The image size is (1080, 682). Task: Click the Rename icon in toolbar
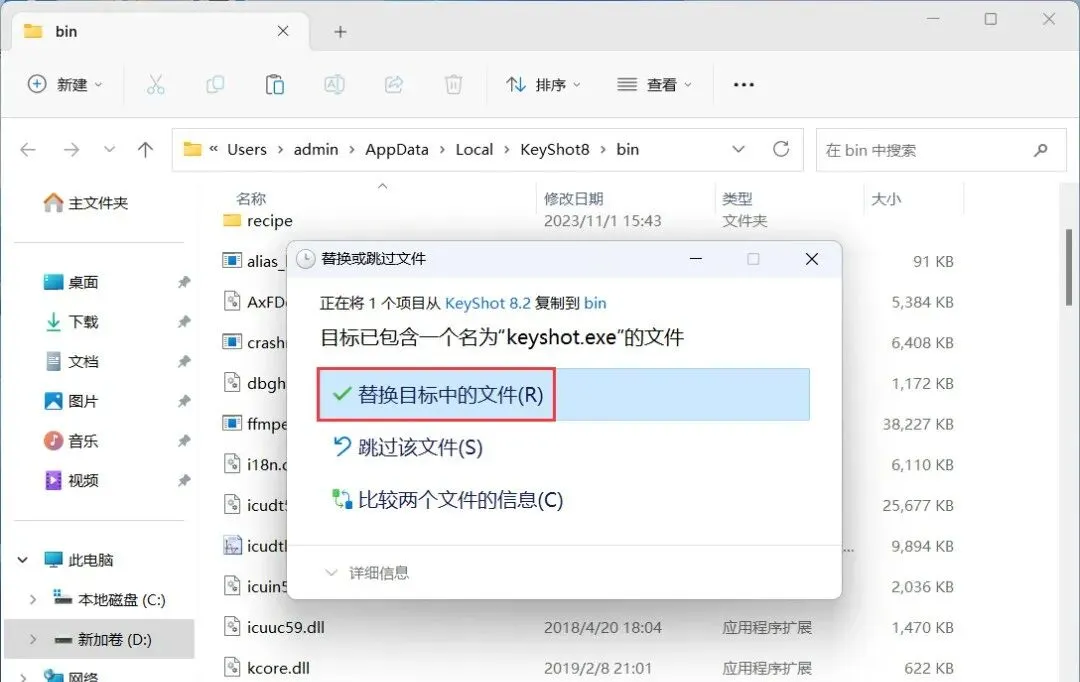click(x=334, y=85)
